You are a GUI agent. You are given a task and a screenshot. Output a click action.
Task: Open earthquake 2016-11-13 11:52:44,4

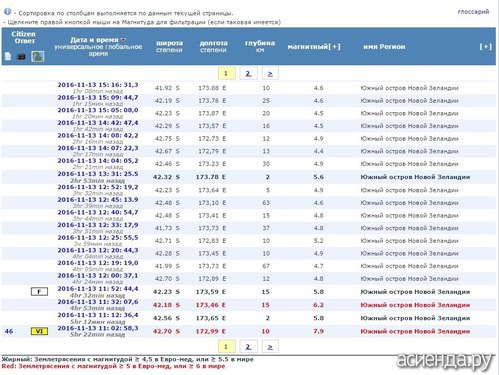98,289
